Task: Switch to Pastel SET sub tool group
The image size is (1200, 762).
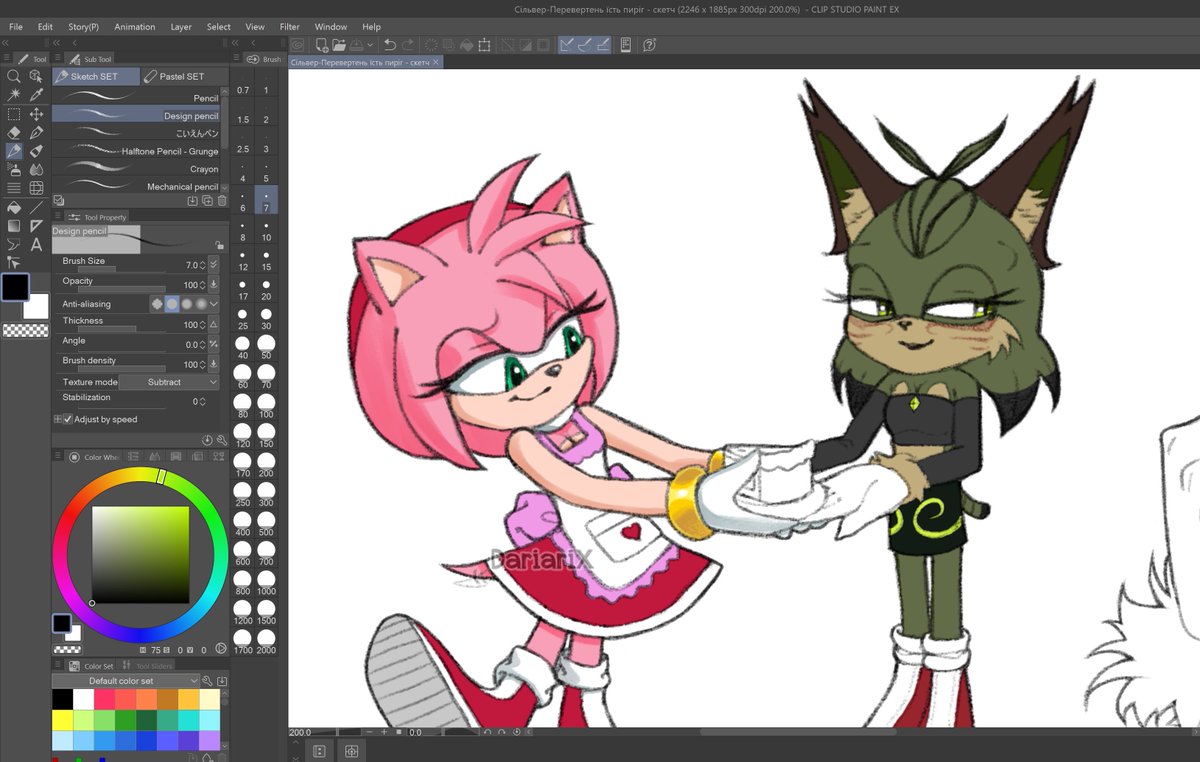Action: [180, 76]
